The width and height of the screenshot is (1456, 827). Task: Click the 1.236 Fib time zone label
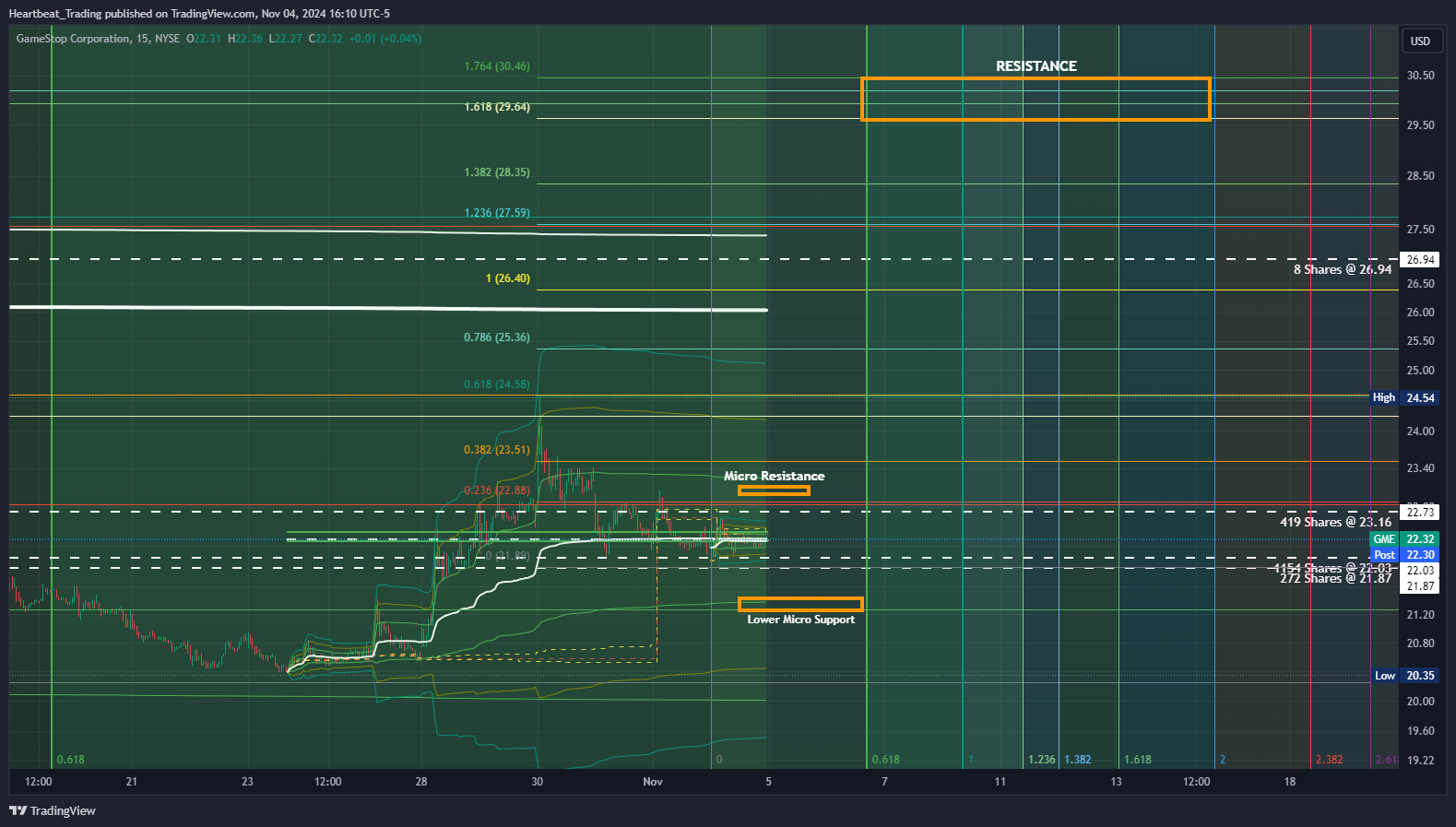click(1042, 760)
